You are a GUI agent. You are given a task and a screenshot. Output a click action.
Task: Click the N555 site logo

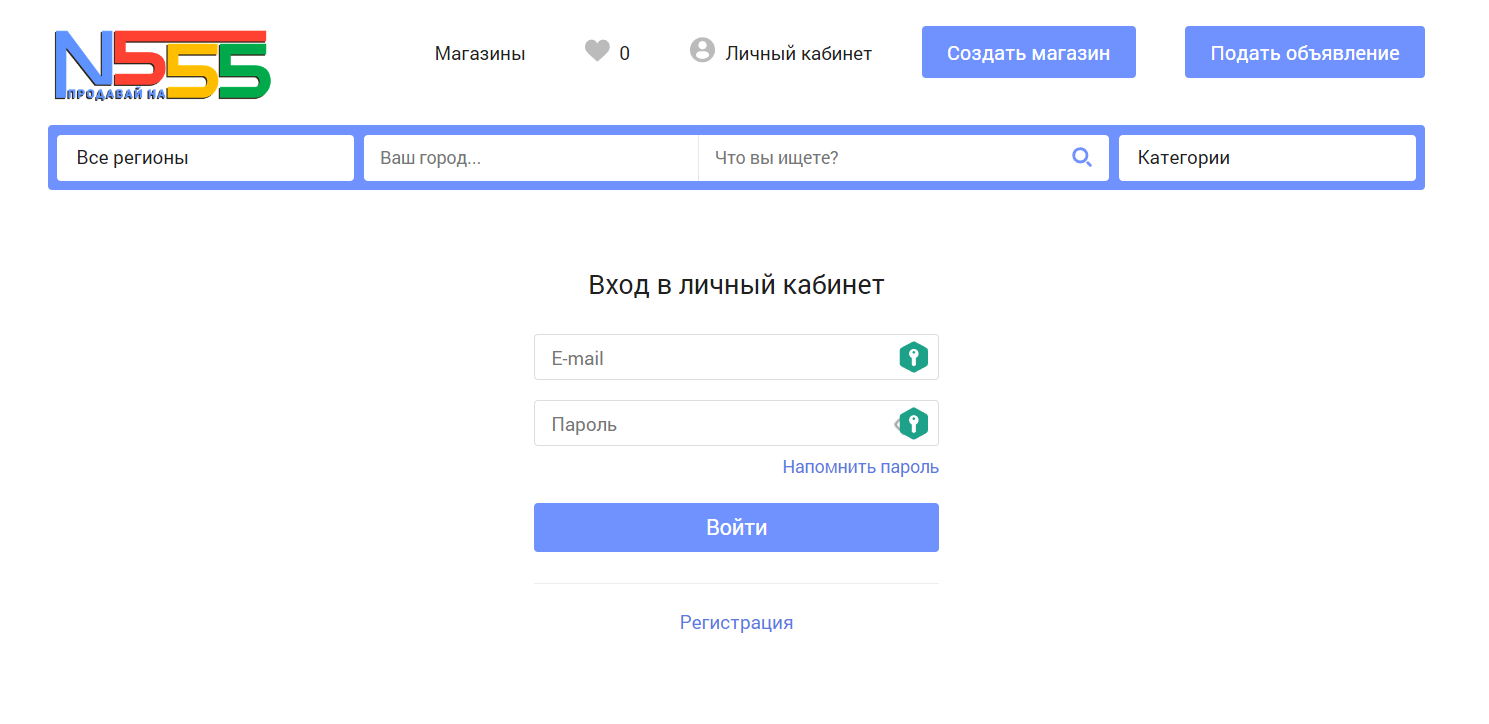(x=162, y=65)
